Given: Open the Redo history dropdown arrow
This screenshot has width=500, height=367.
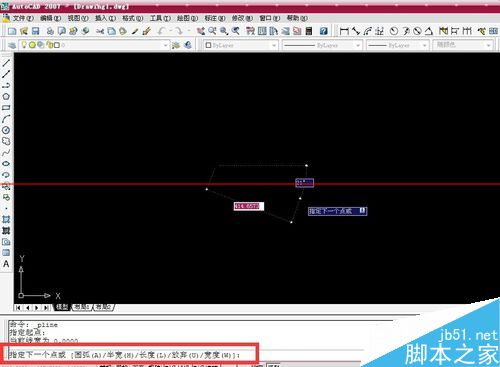Looking at the screenshot, I should (x=188, y=31).
